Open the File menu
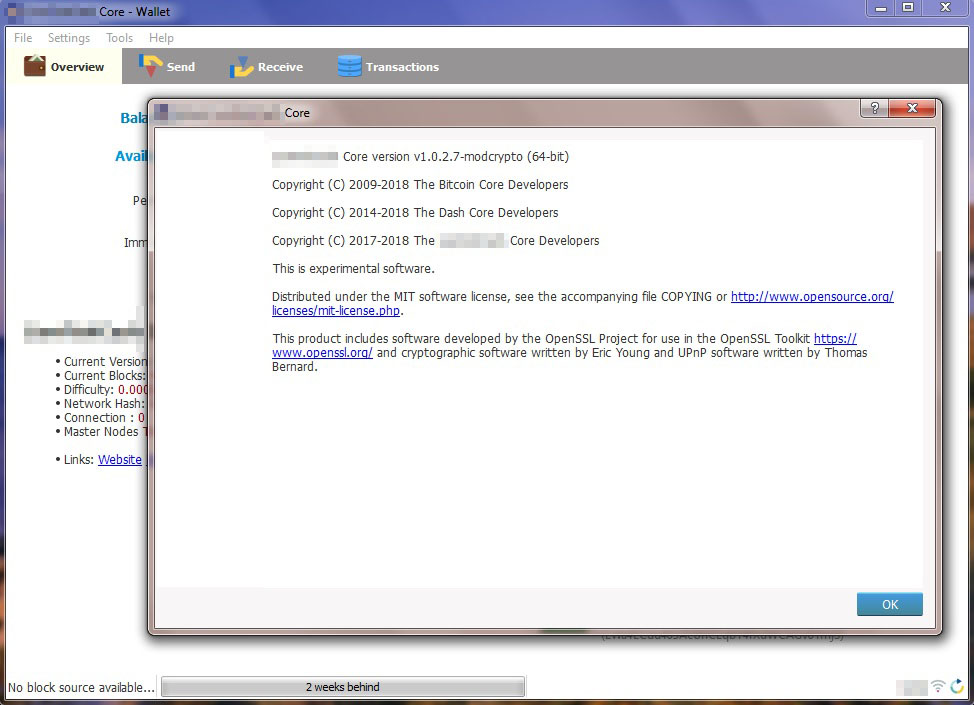974x705 pixels. (23, 38)
